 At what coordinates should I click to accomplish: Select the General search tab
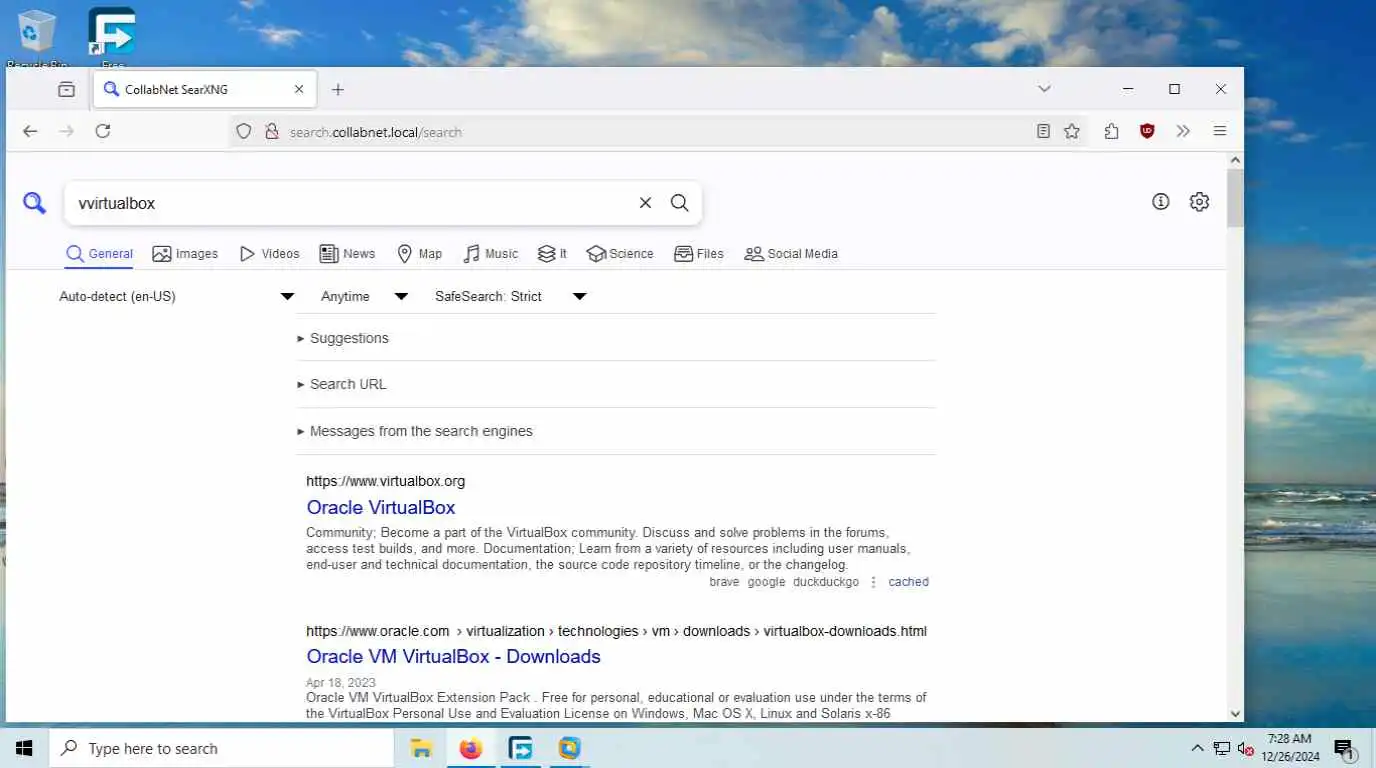(99, 254)
